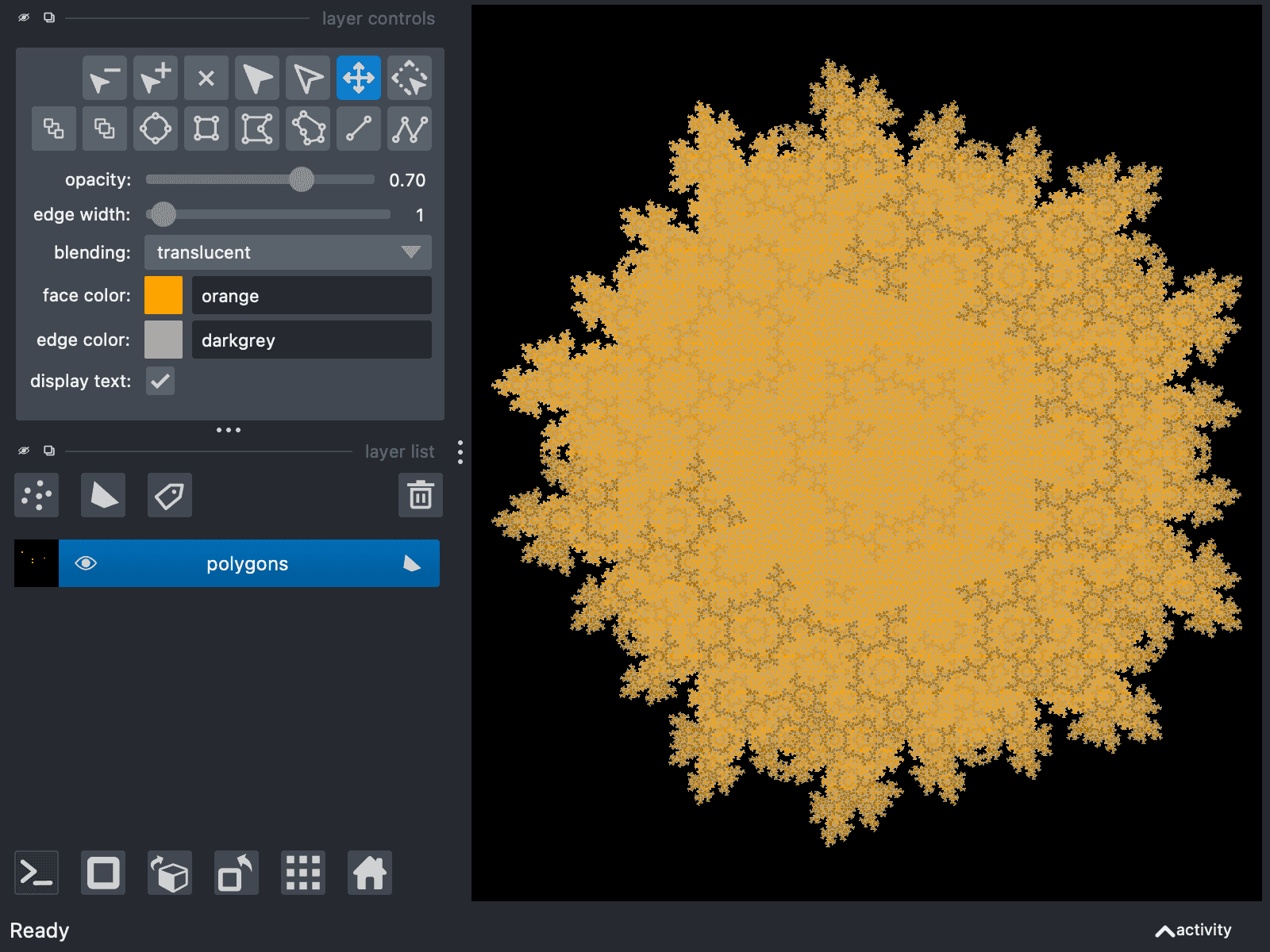The height and width of the screenshot is (952, 1270).
Task: Click the panel splitter three dots
Action: pos(229,430)
